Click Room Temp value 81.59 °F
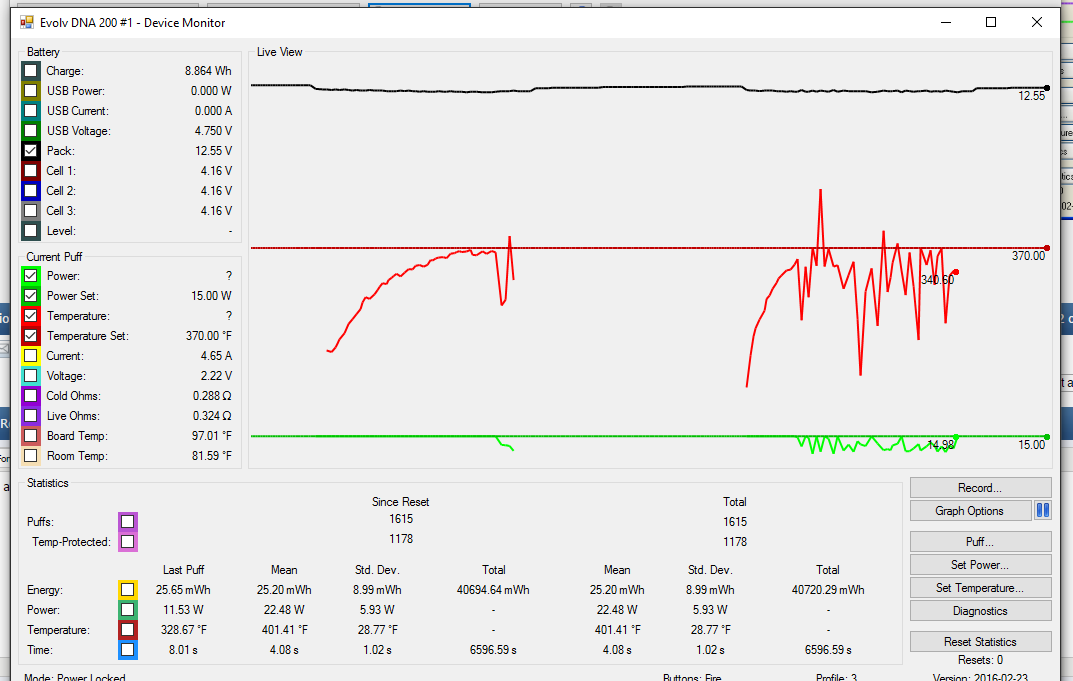 211,456
